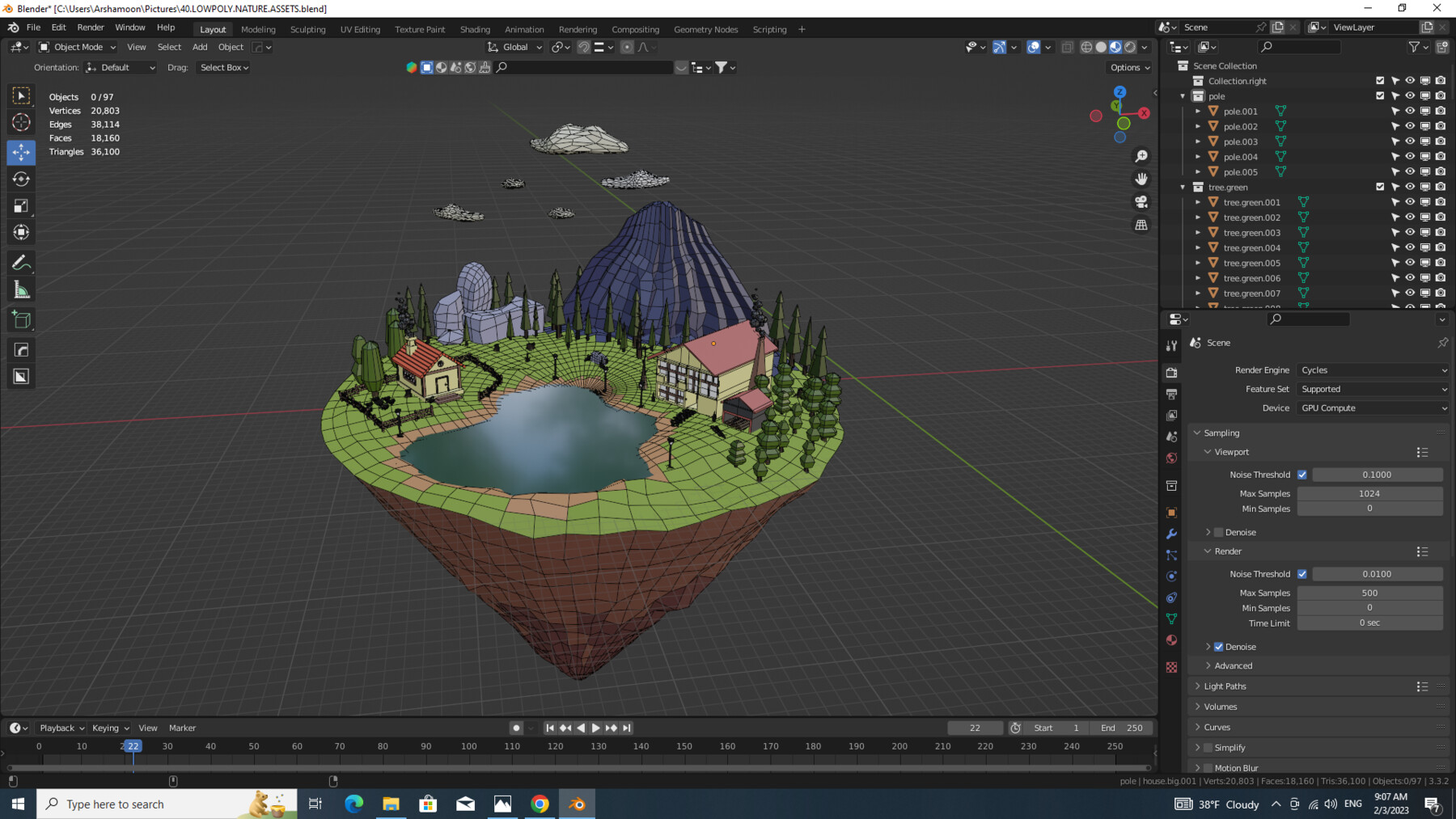This screenshot has height=819, width=1456.
Task: Jump to the end frame with timeline controls
Action: tap(627, 728)
